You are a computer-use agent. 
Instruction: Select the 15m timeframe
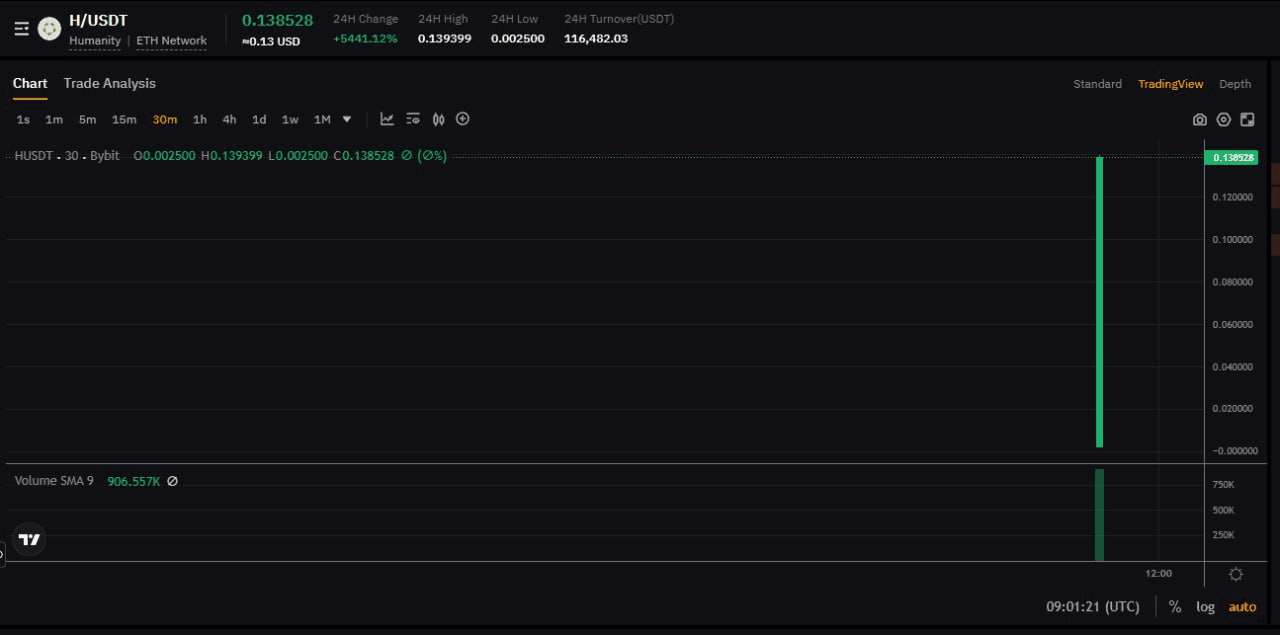point(124,120)
